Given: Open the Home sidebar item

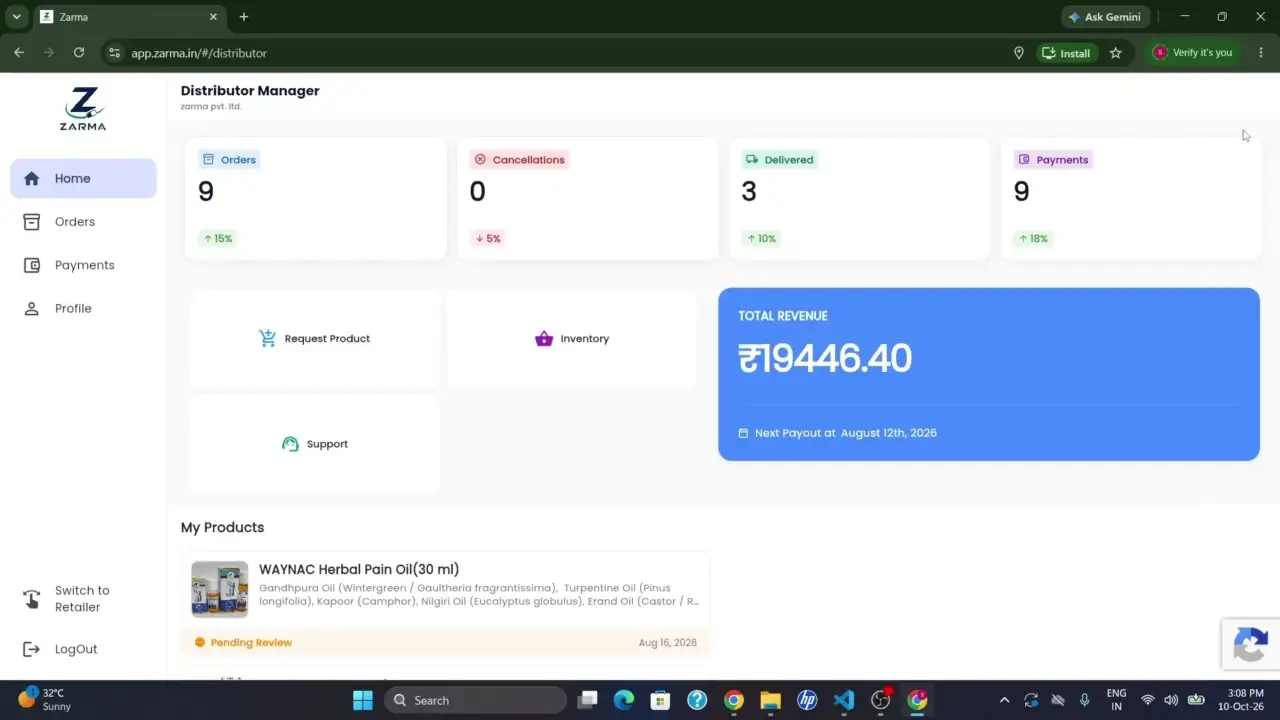Looking at the screenshot, I should pyautogui.click(x=83, y=178).
